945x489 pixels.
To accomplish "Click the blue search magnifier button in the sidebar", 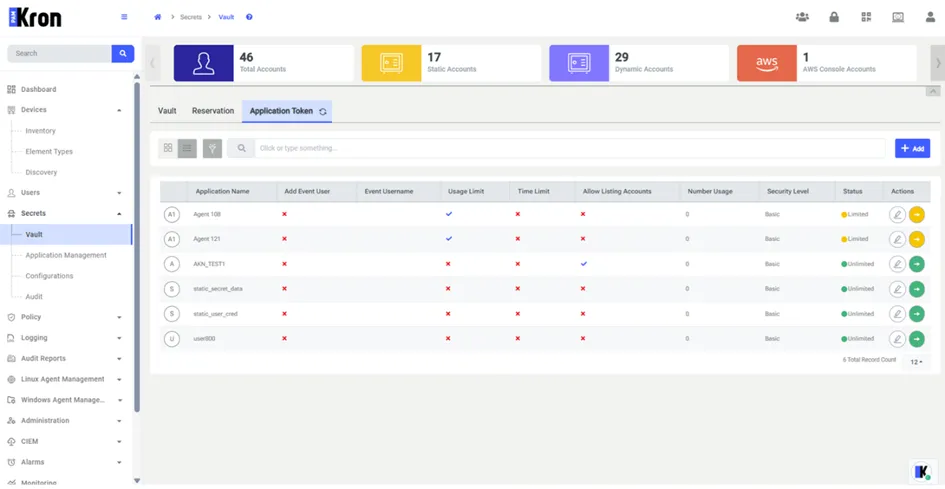I will (123, 53).
